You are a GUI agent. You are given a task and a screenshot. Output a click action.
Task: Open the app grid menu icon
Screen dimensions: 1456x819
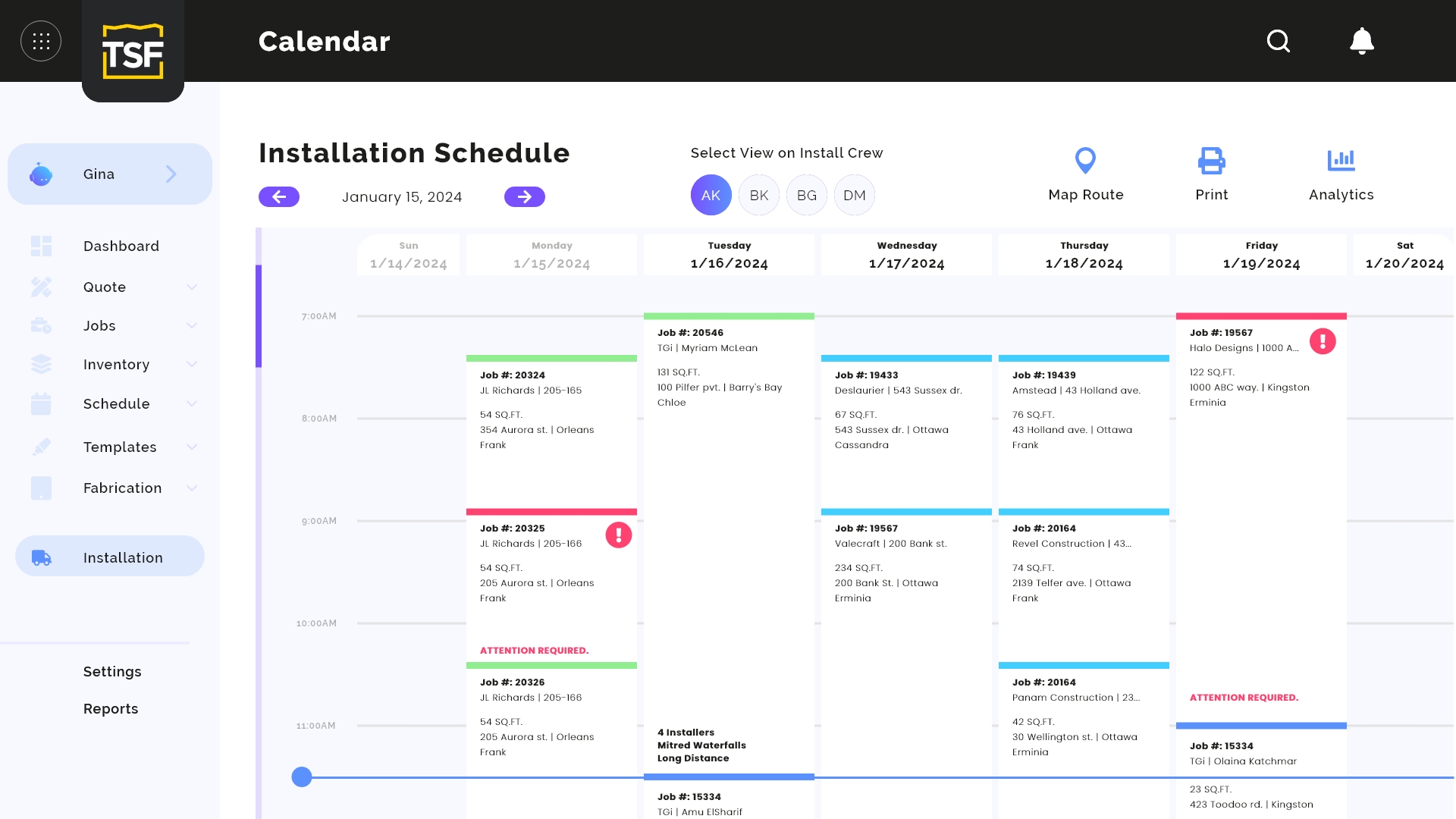pos(41,41)
